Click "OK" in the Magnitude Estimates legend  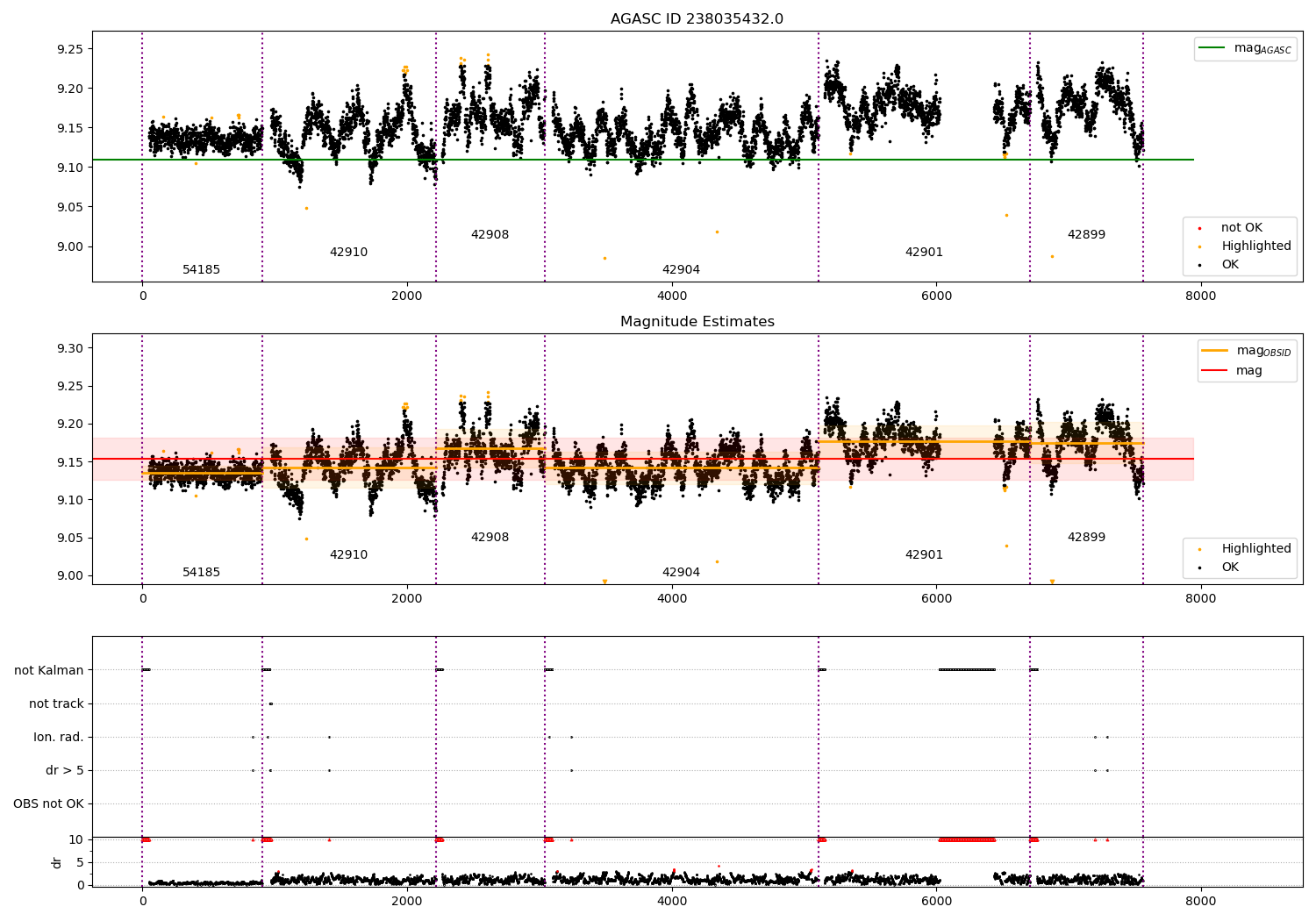(1230, 568)
